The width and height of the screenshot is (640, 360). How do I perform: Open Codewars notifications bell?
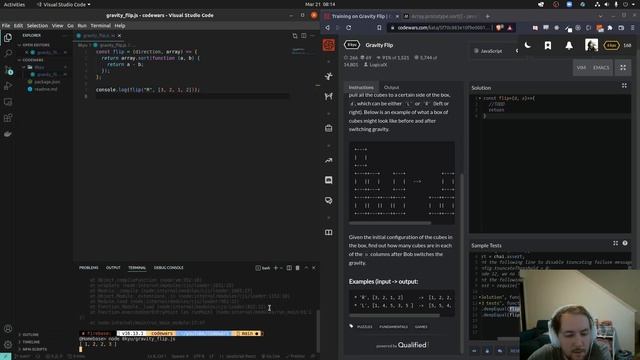[569, 45]
